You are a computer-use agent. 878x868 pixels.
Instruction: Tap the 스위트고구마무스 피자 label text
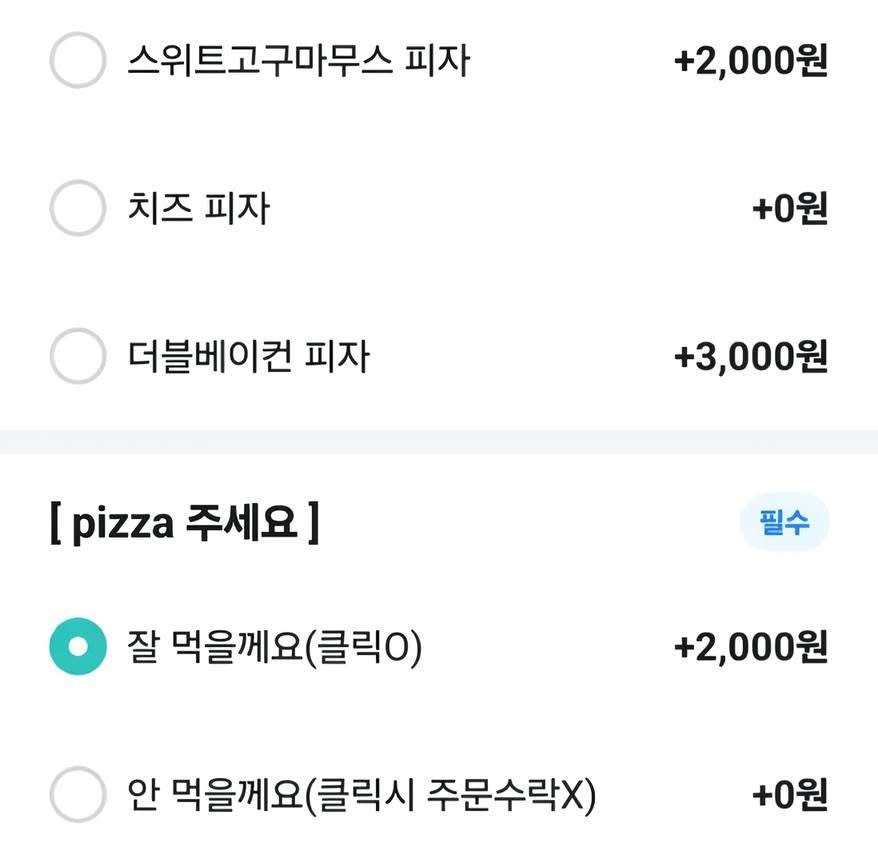[x=298, y=60]
